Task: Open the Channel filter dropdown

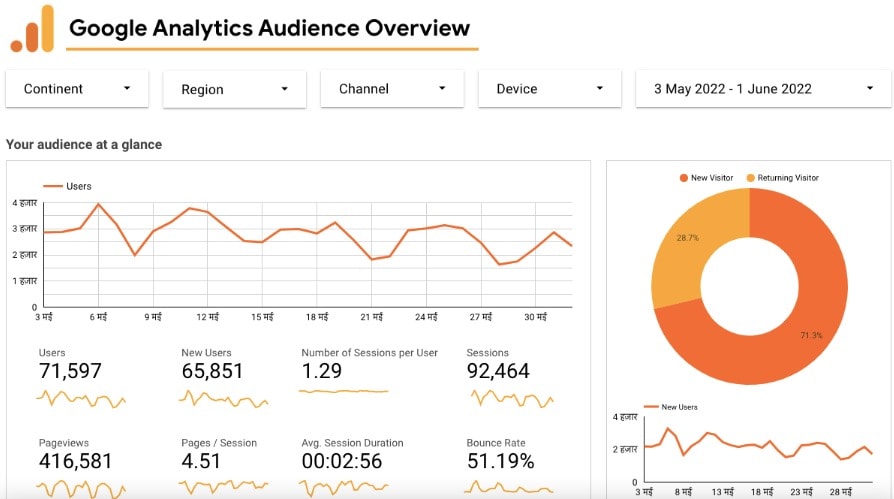Action: click(x=392, y=88)
